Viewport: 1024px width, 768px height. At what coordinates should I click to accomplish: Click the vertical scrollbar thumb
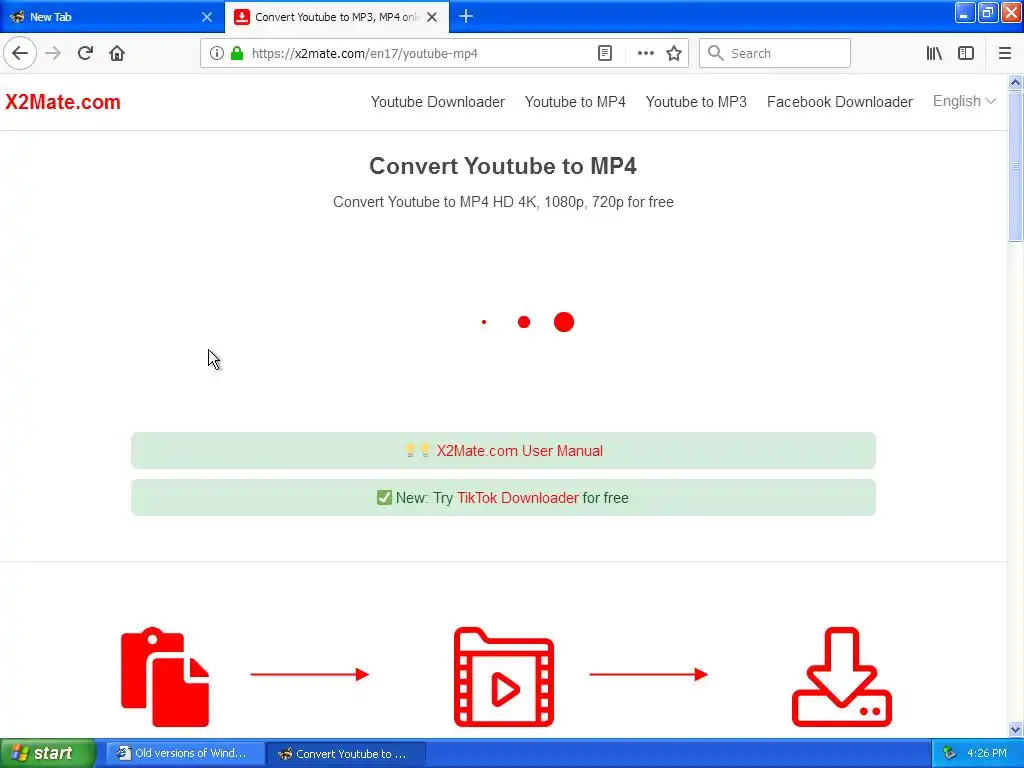pos(1015,167)
